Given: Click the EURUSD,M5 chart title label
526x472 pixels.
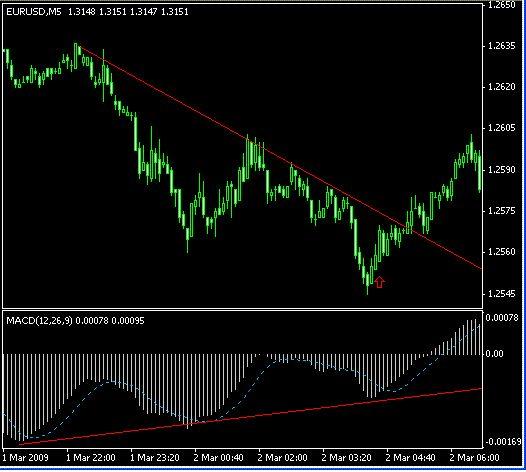Looking at the screenshot, I should click(x=34, y=12).
